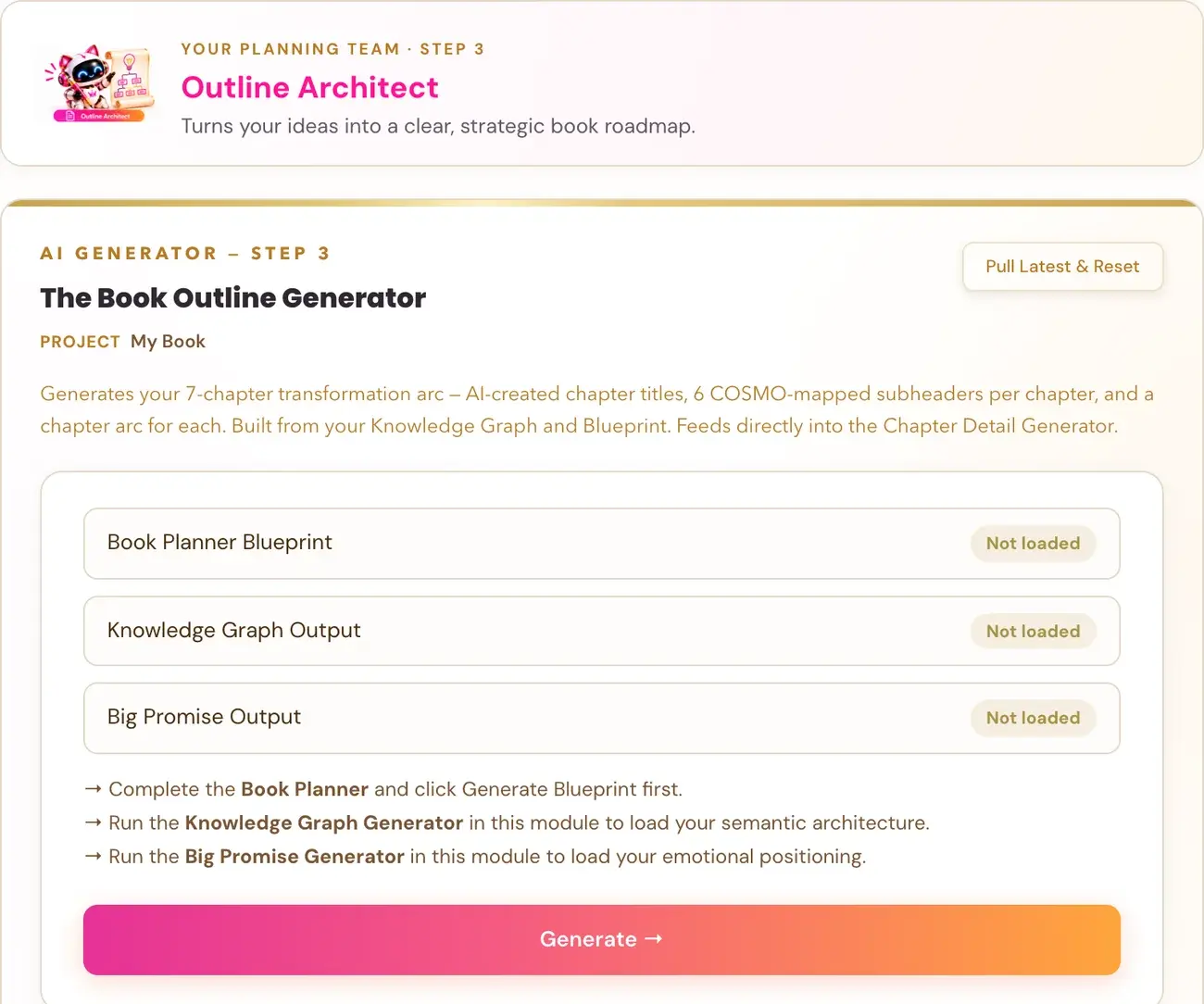Click the 7-chapter transformation arc description paragraph
Viewport: 1204px width, 1004px height.
tap(597, 409)
